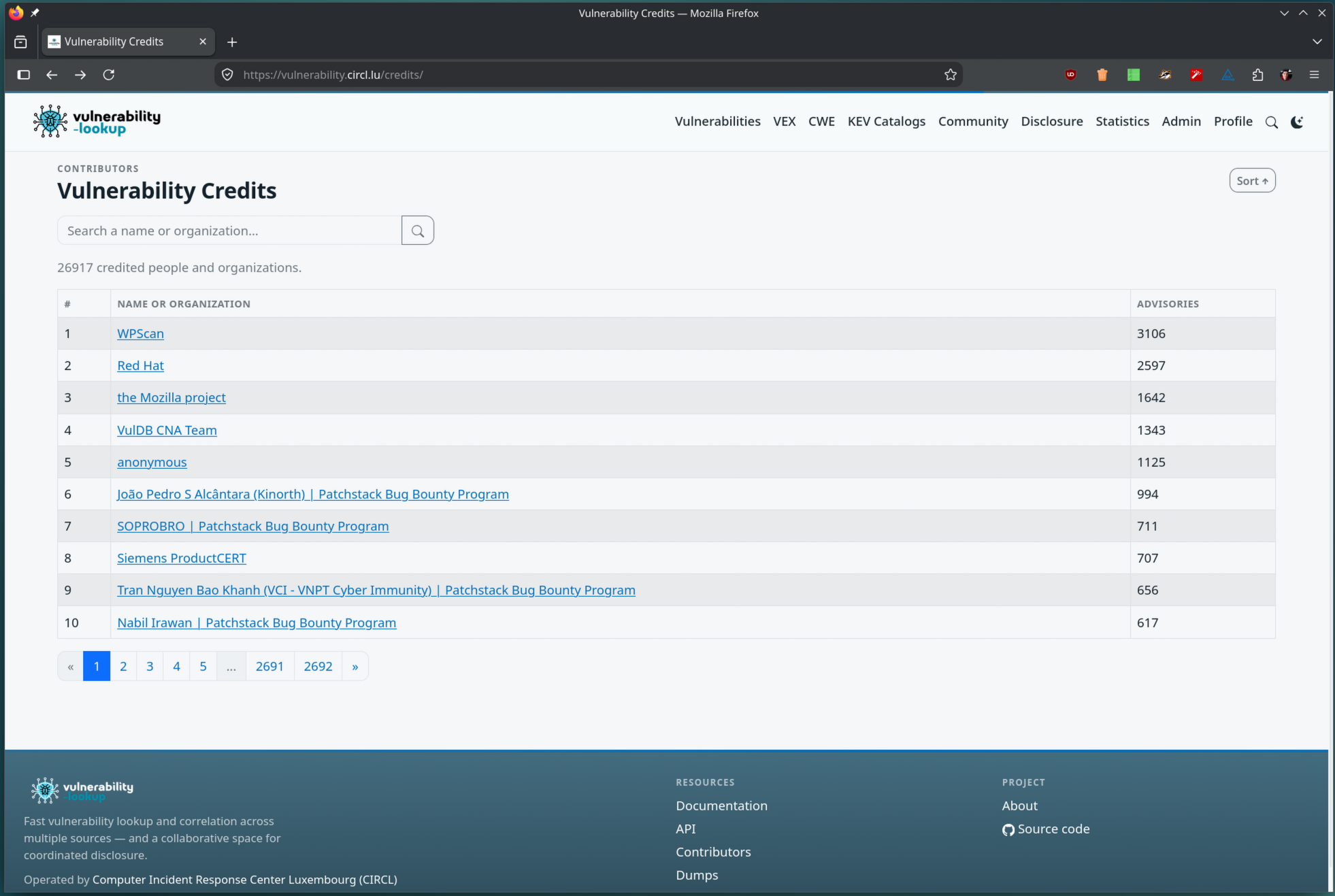The image size is (1335, 896).
Task: Go to page 3 of credits
Action: (x=150, y=666)
